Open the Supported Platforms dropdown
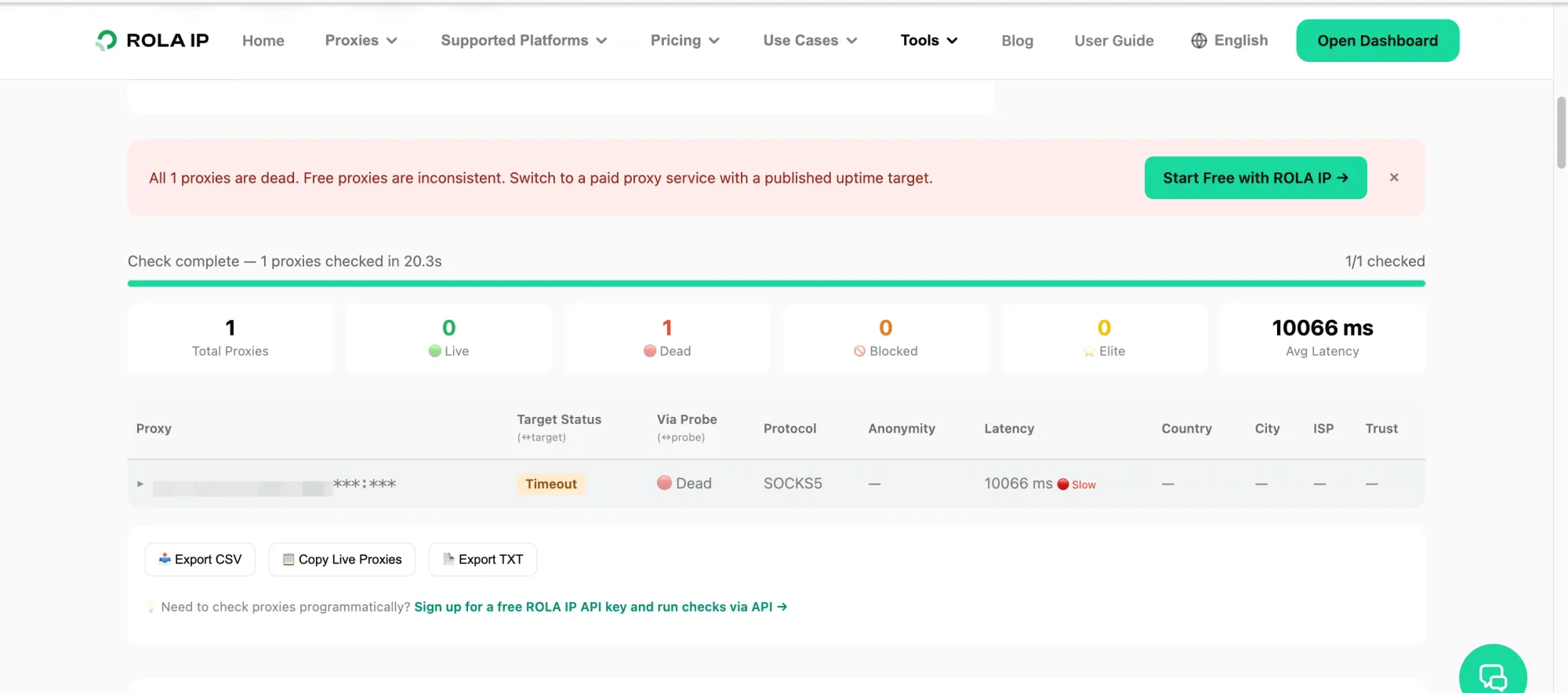This screenshot has width=1568, height=693. [x=524, y=41]
